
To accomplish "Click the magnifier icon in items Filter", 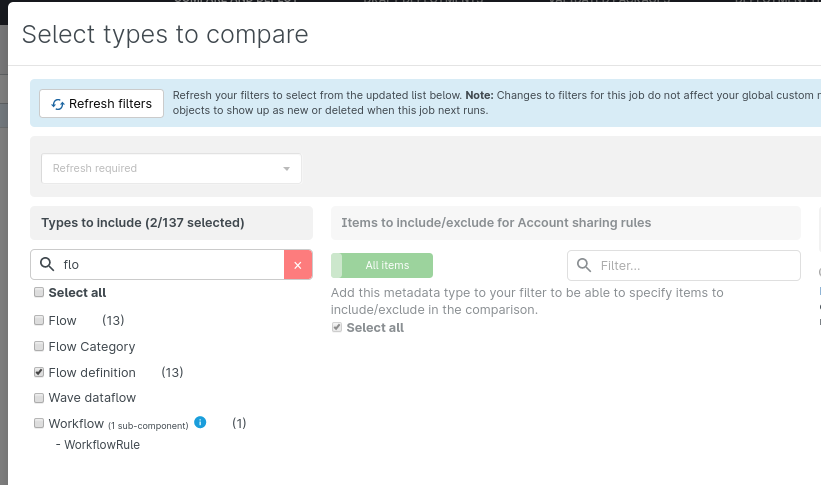I will click(x=584, y=266).
